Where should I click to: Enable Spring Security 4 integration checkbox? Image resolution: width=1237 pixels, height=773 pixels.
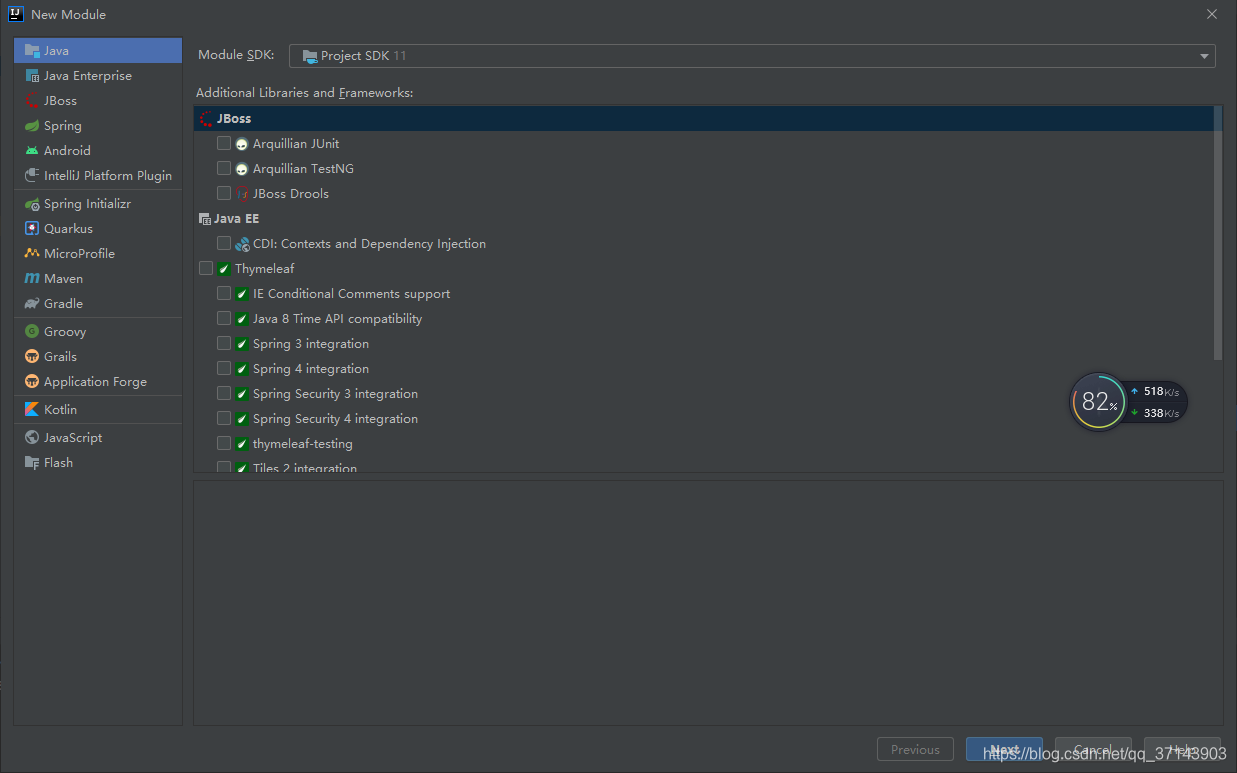(x=224, y=418)
